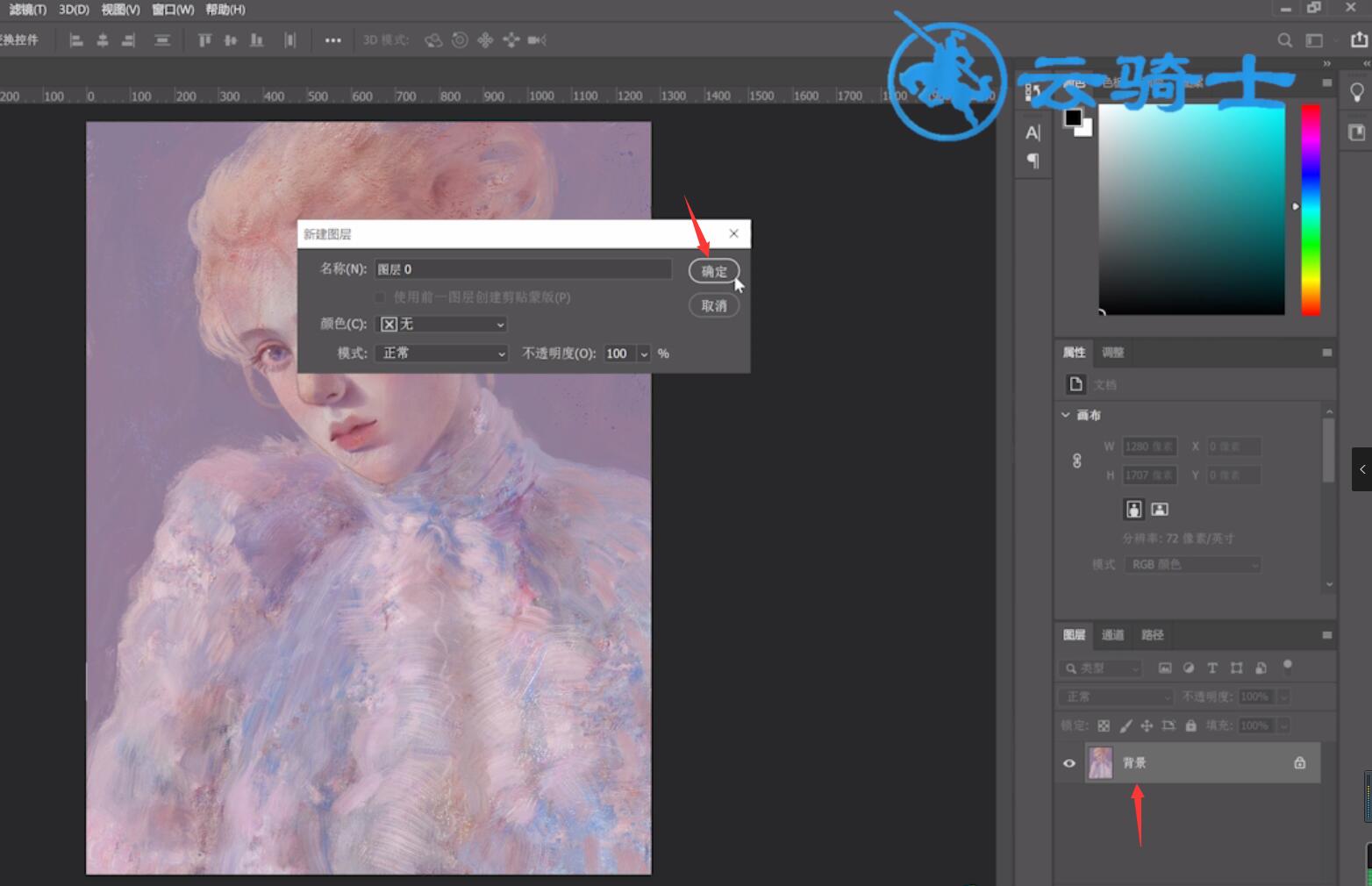Viewport: 1372px width, 886px height.
Task: Click align vertical centers icon
Action: click(231, 40)
